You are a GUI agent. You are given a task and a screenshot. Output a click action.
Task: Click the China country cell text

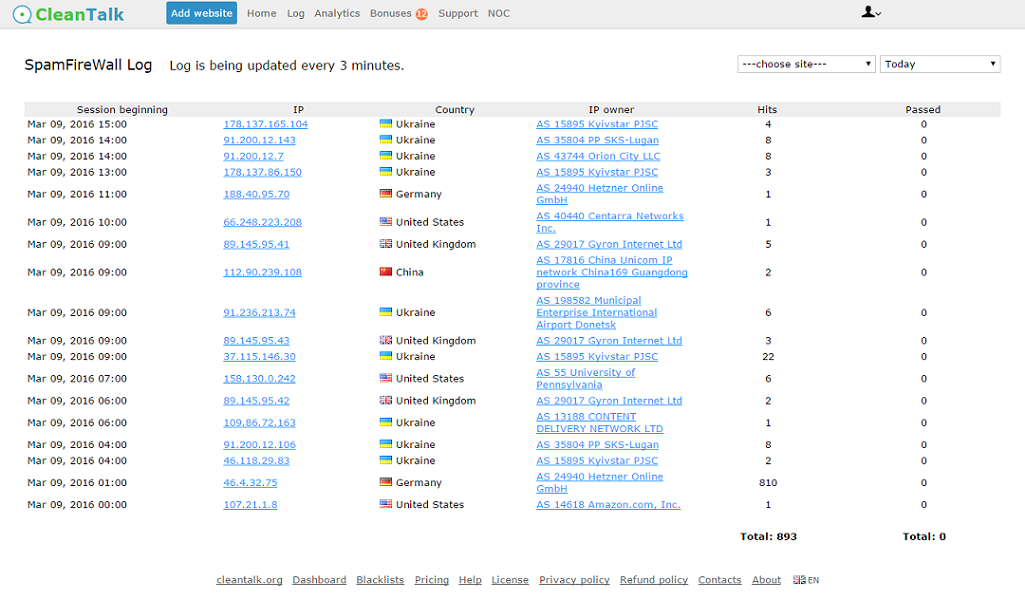409,273
